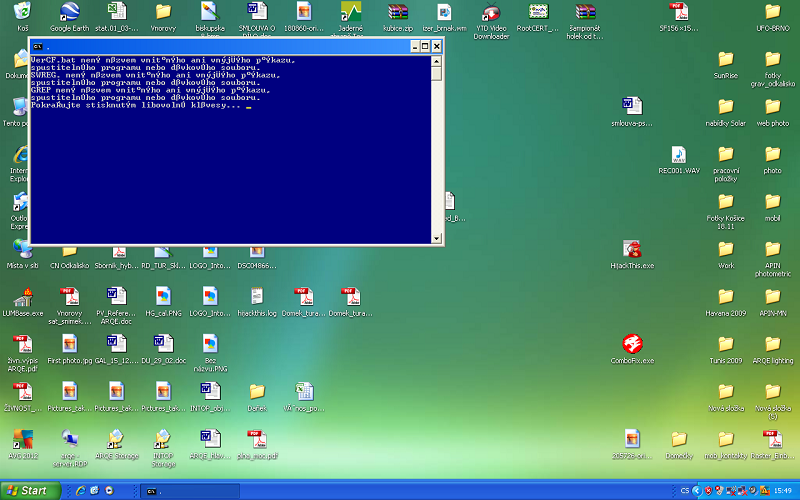Select the AVG 2012 desktop shortcut
The image size is (800, 500).
point(23,439)
